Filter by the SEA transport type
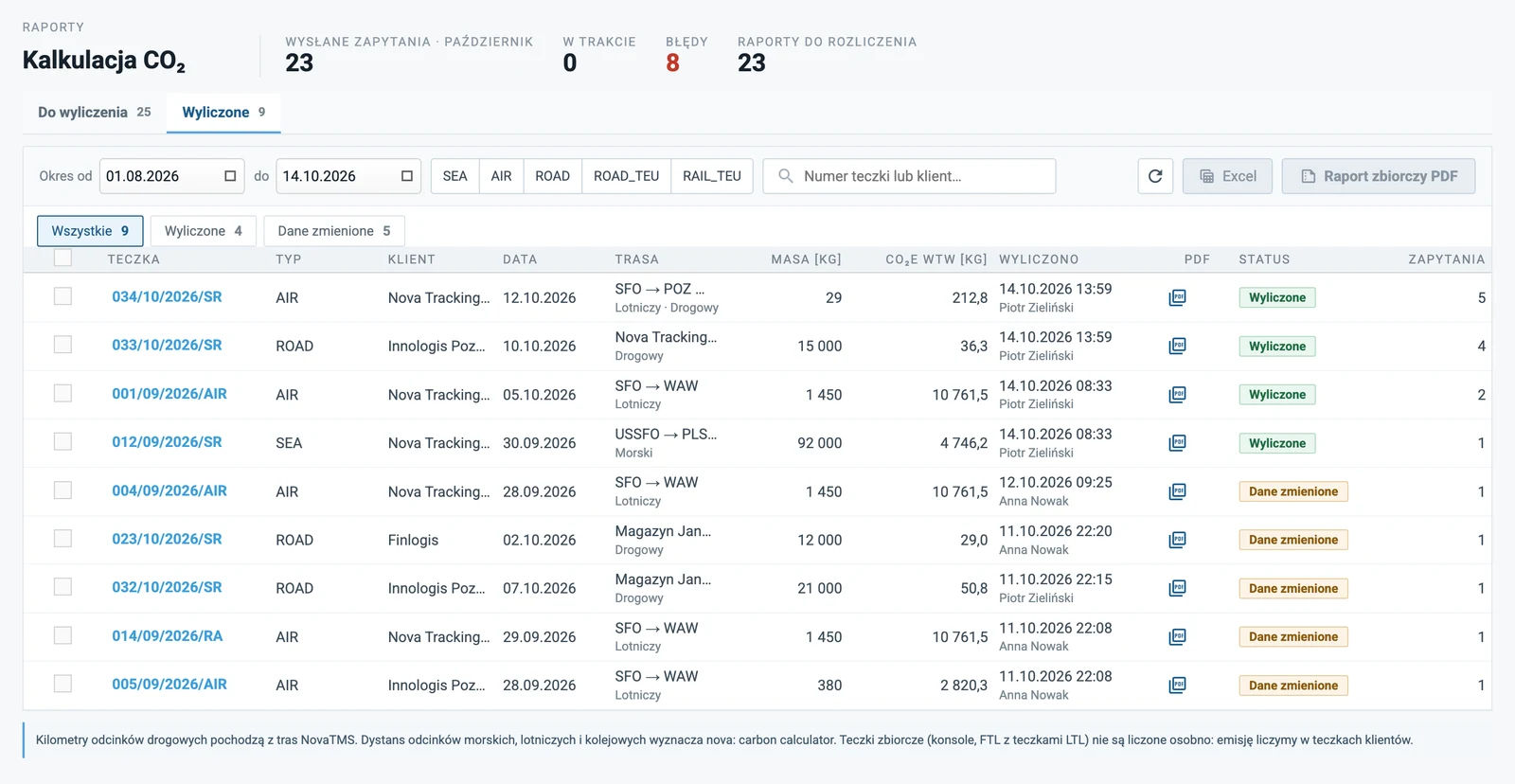This screenshot has width=1515, height=784. pyautogui.click(x=455, y=176)
